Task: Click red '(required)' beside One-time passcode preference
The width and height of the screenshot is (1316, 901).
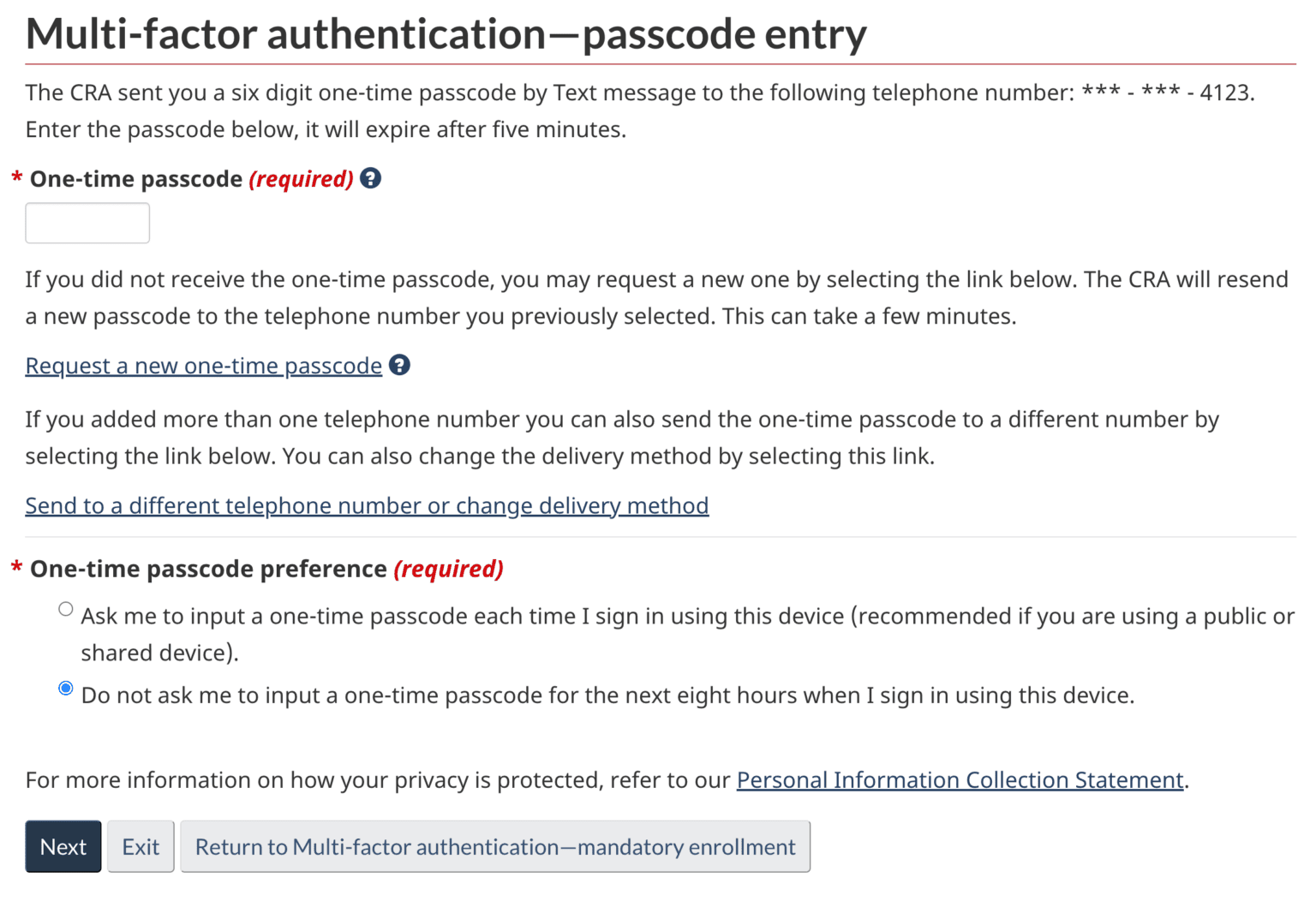Action: click(x=448, y=570)
